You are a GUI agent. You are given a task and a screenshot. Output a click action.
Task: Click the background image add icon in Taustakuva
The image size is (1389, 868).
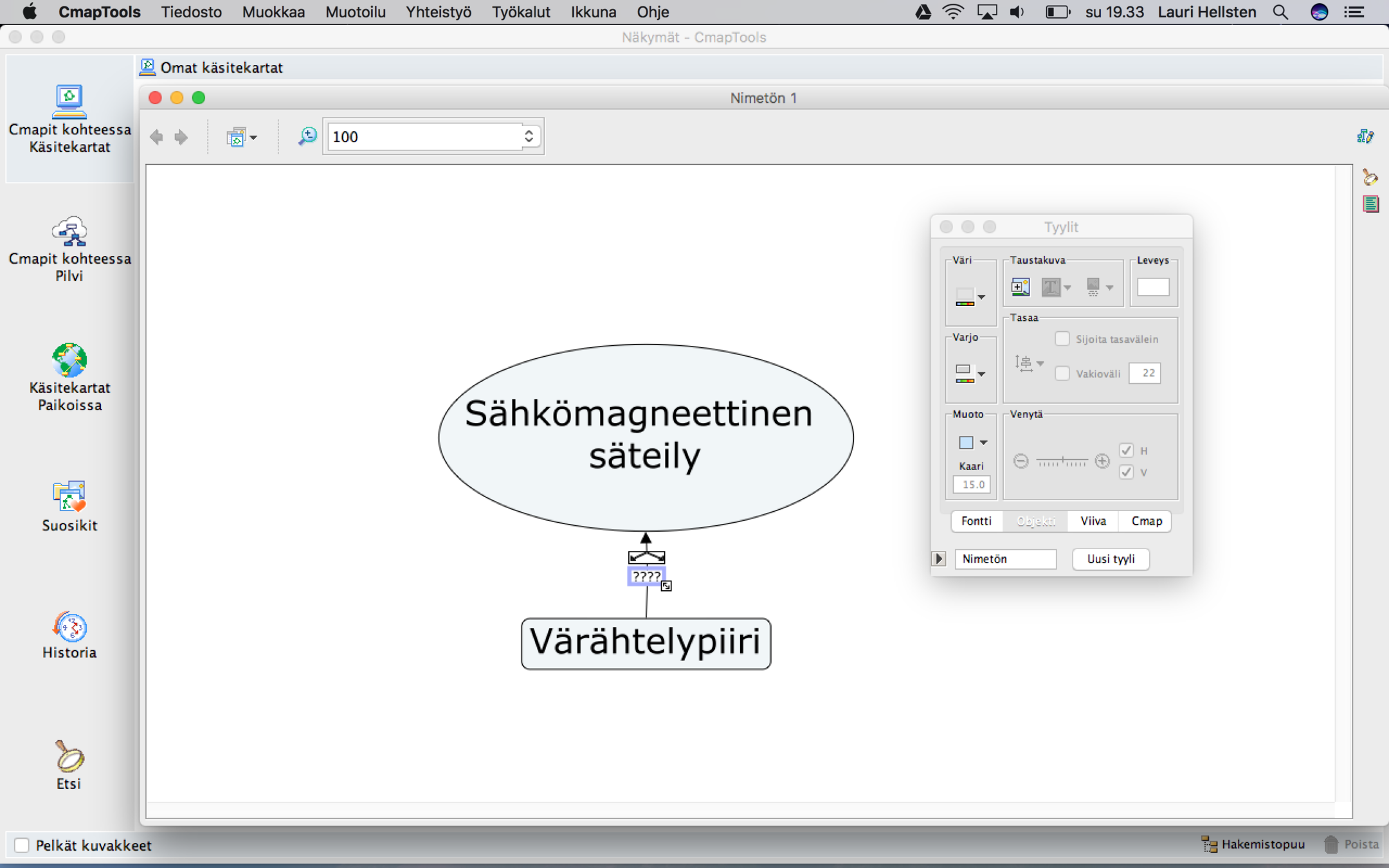1021,287
